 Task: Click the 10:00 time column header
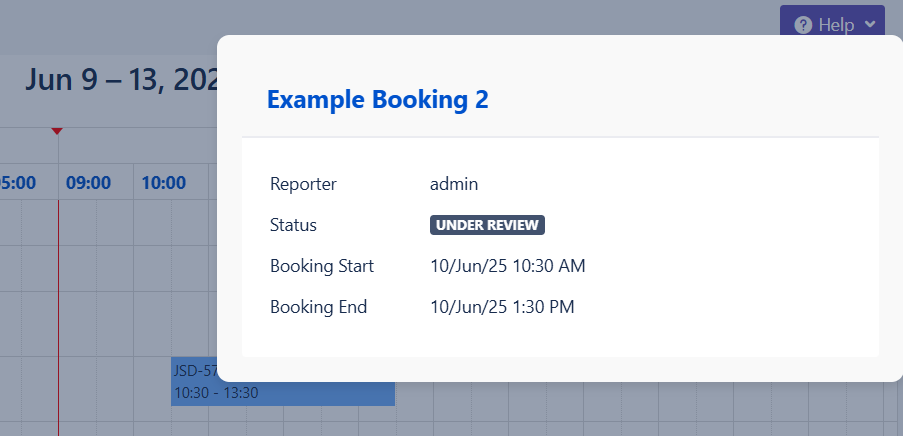click(163, 183)
